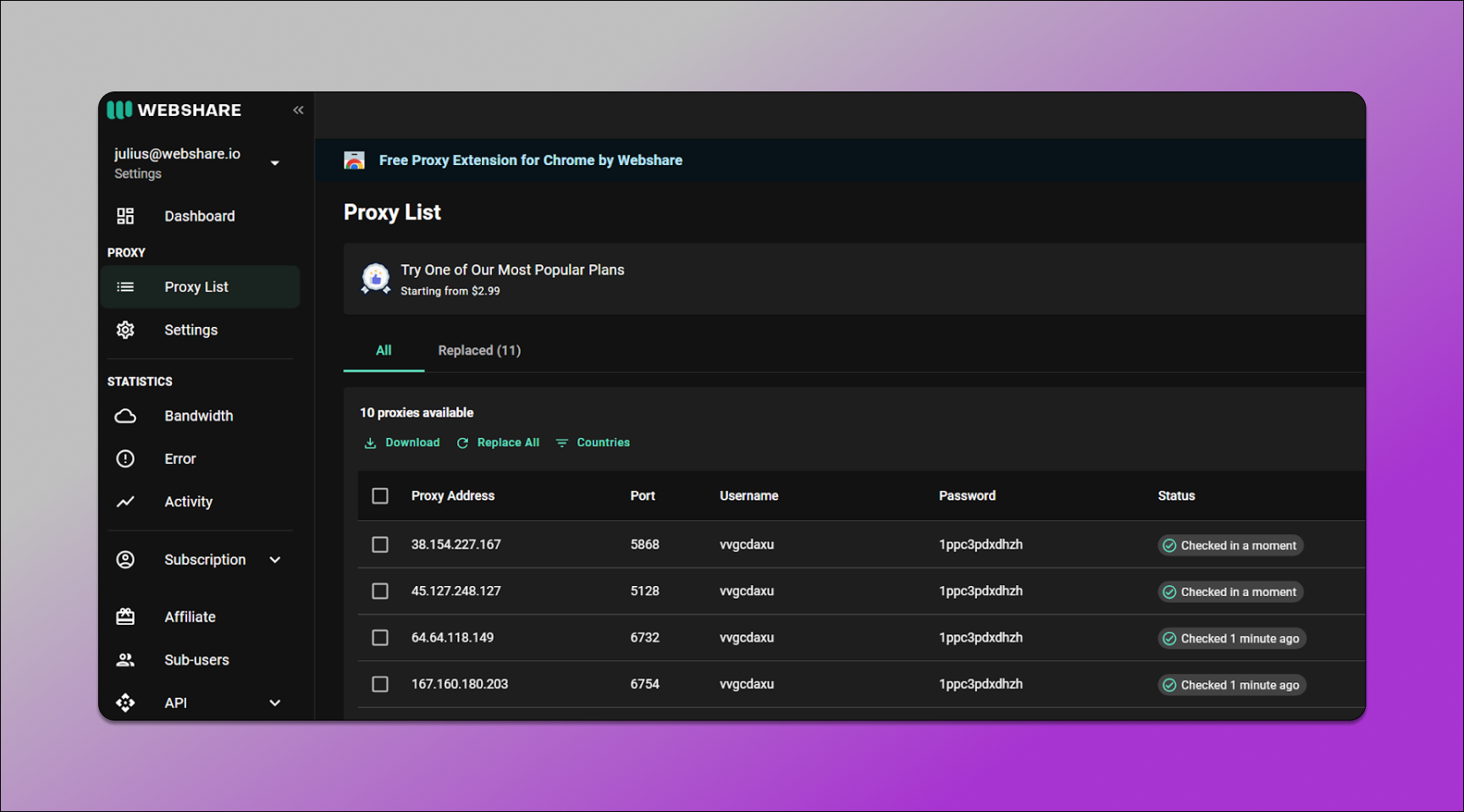Click the status check icon for 45.127.248.127
The height and width of the screenshot is (812, 1464).
(1169, 592)
